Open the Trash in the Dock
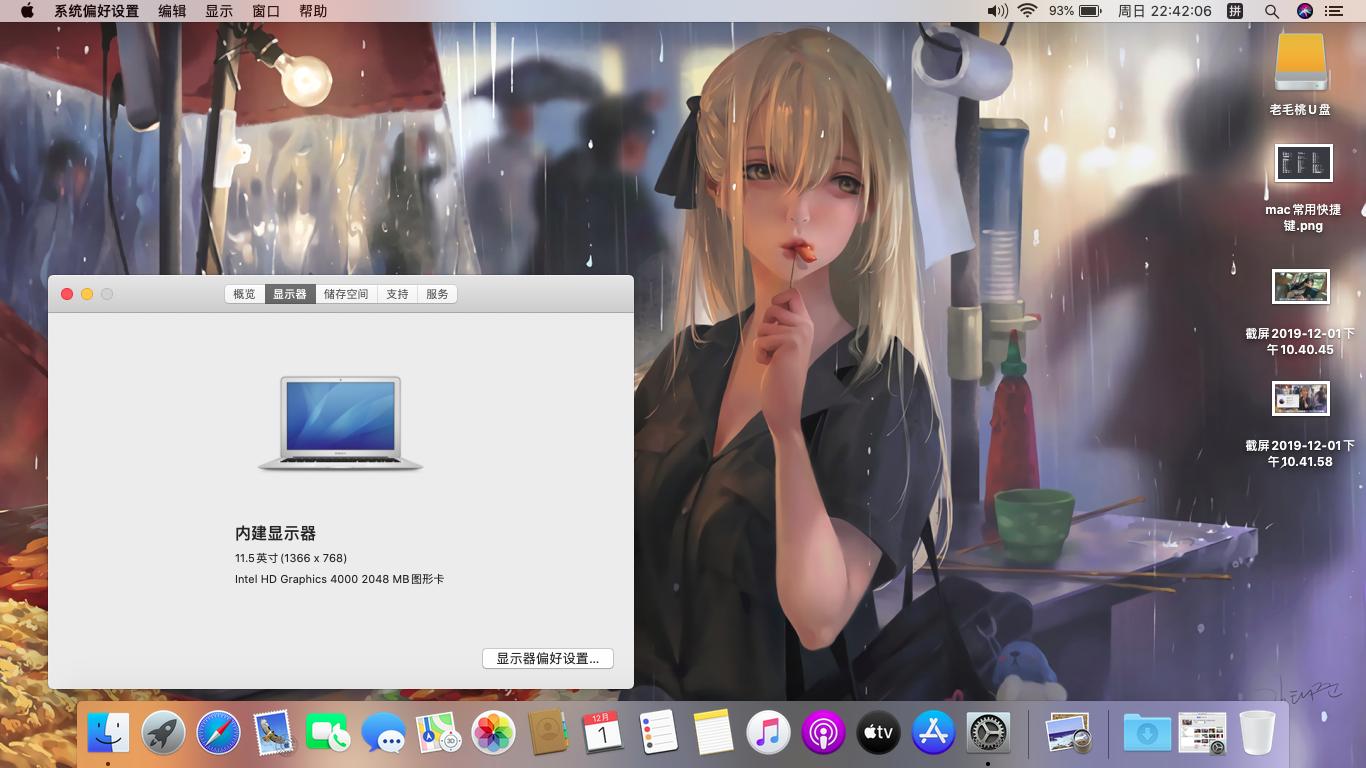 pyautogui.click(x=1257, y=733)
